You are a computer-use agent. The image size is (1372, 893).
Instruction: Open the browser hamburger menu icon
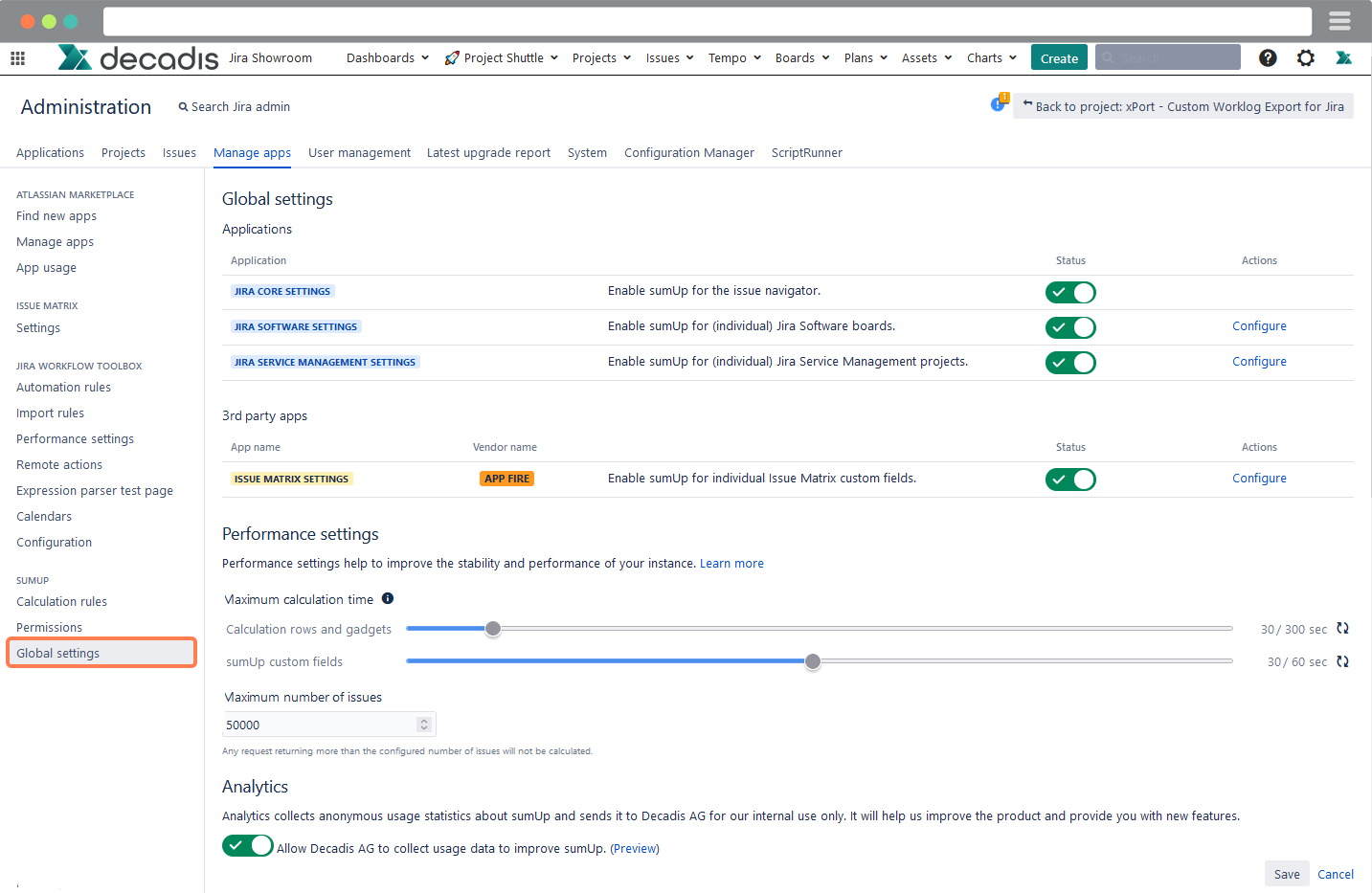point(1339,21)
